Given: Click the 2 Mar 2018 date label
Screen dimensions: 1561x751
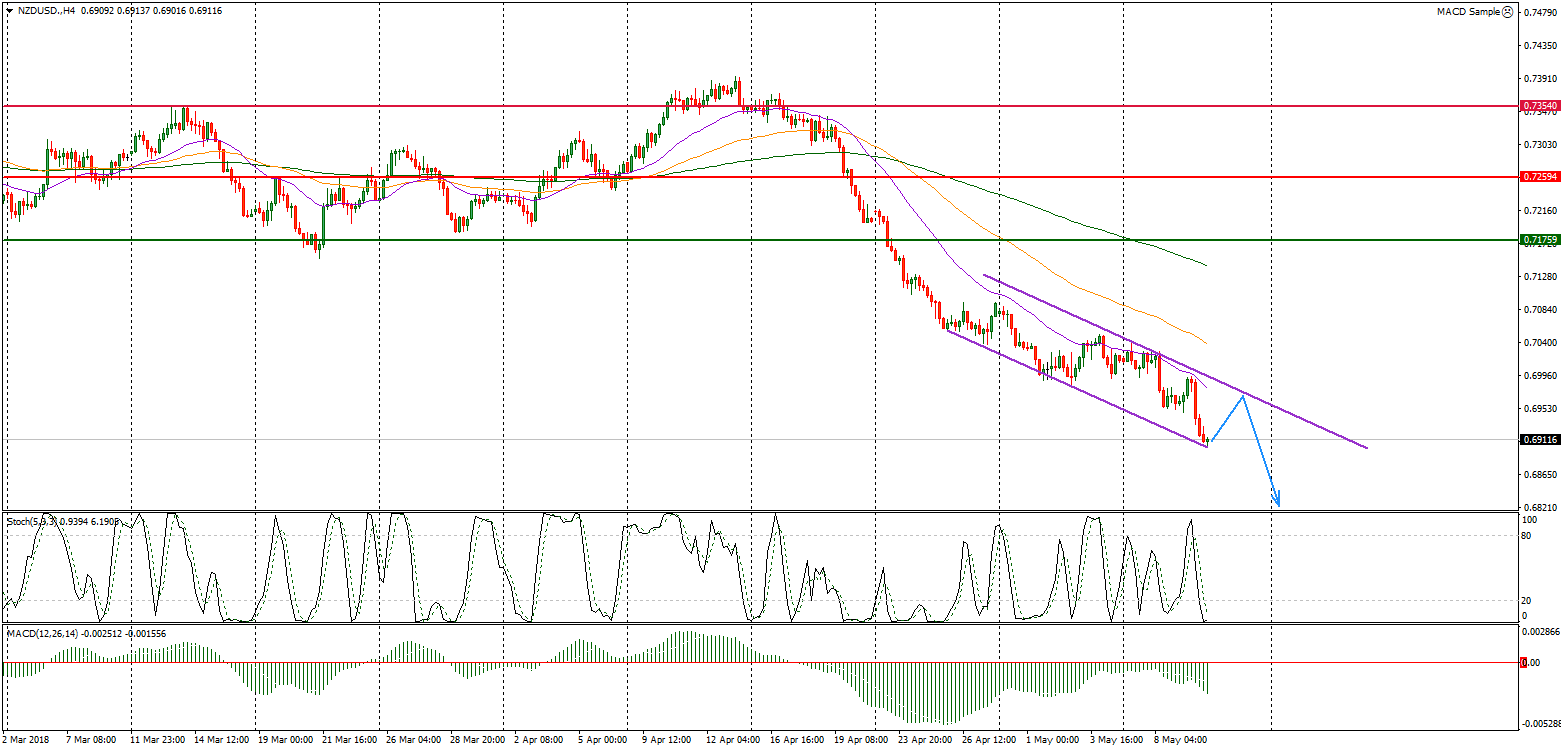Looking at the screenshot, I should [x=26, y=740].
